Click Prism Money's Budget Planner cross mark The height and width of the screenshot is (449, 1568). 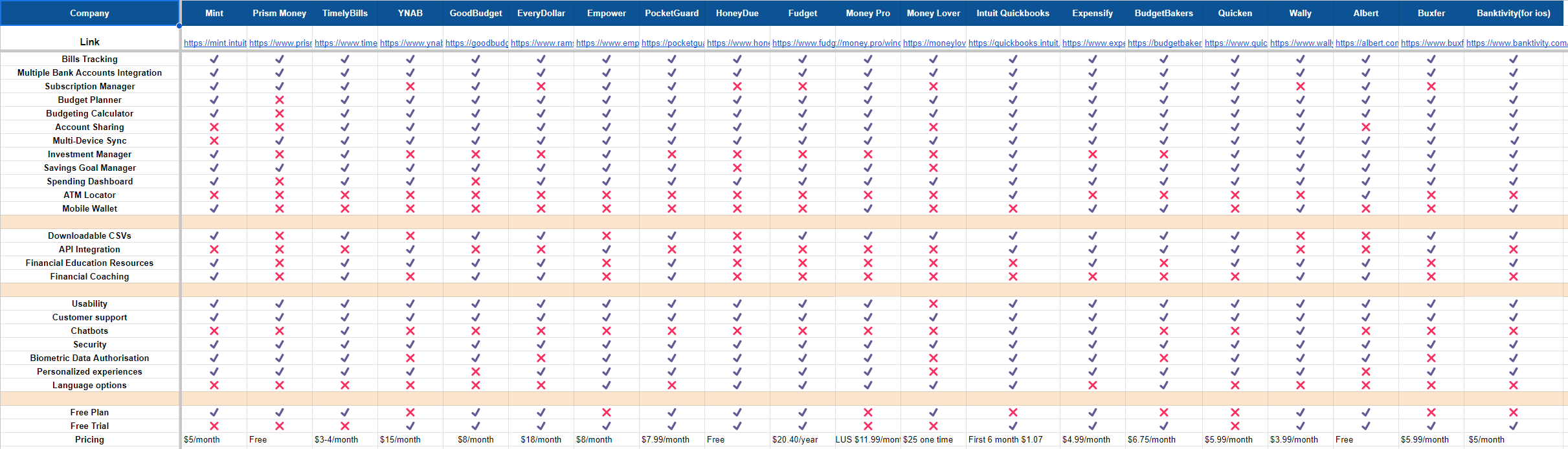(x=280, y=100)
